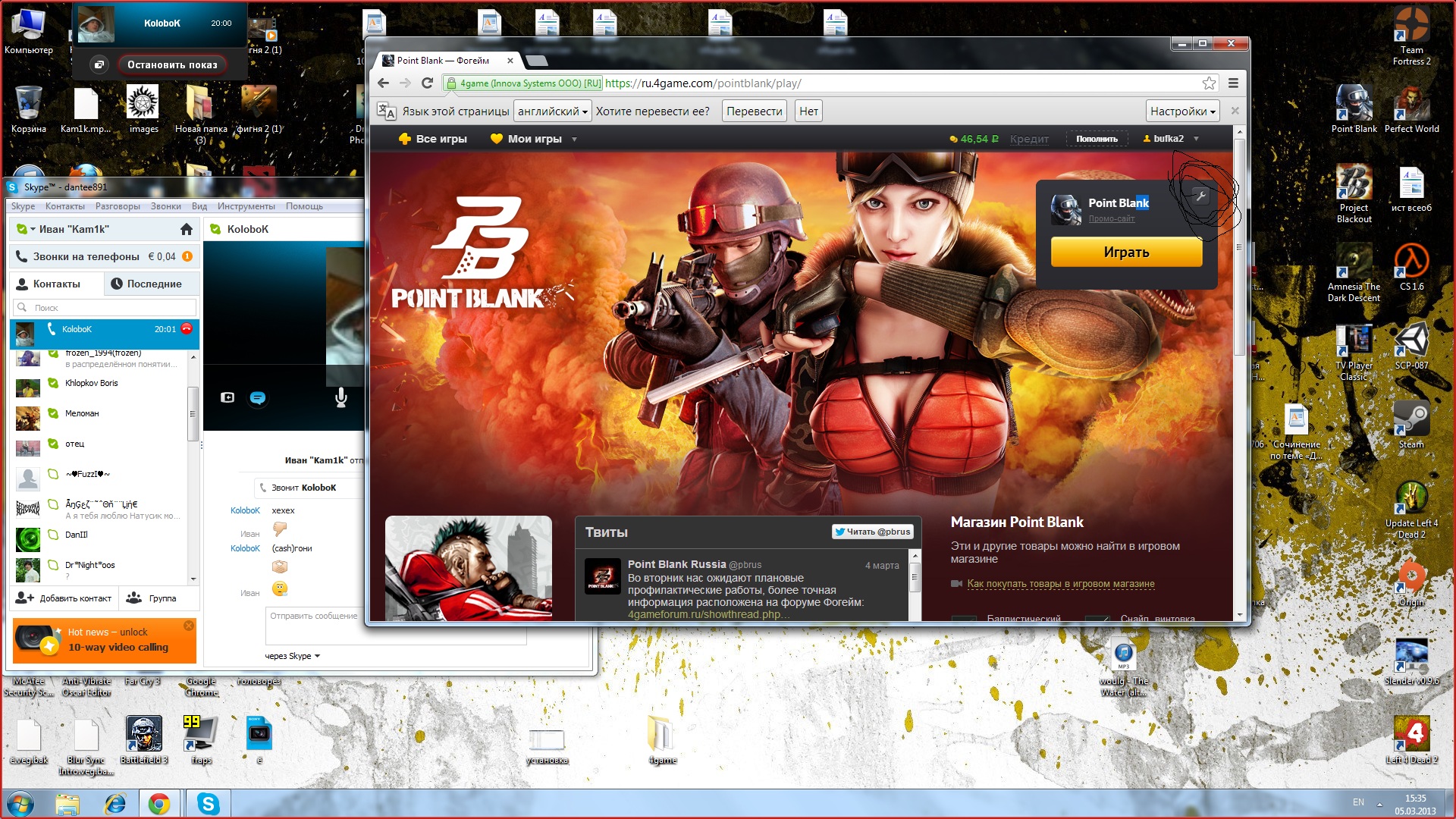Click the Chrome forward arrow
Screen dimensions: 1456x819
coord(405,83)
